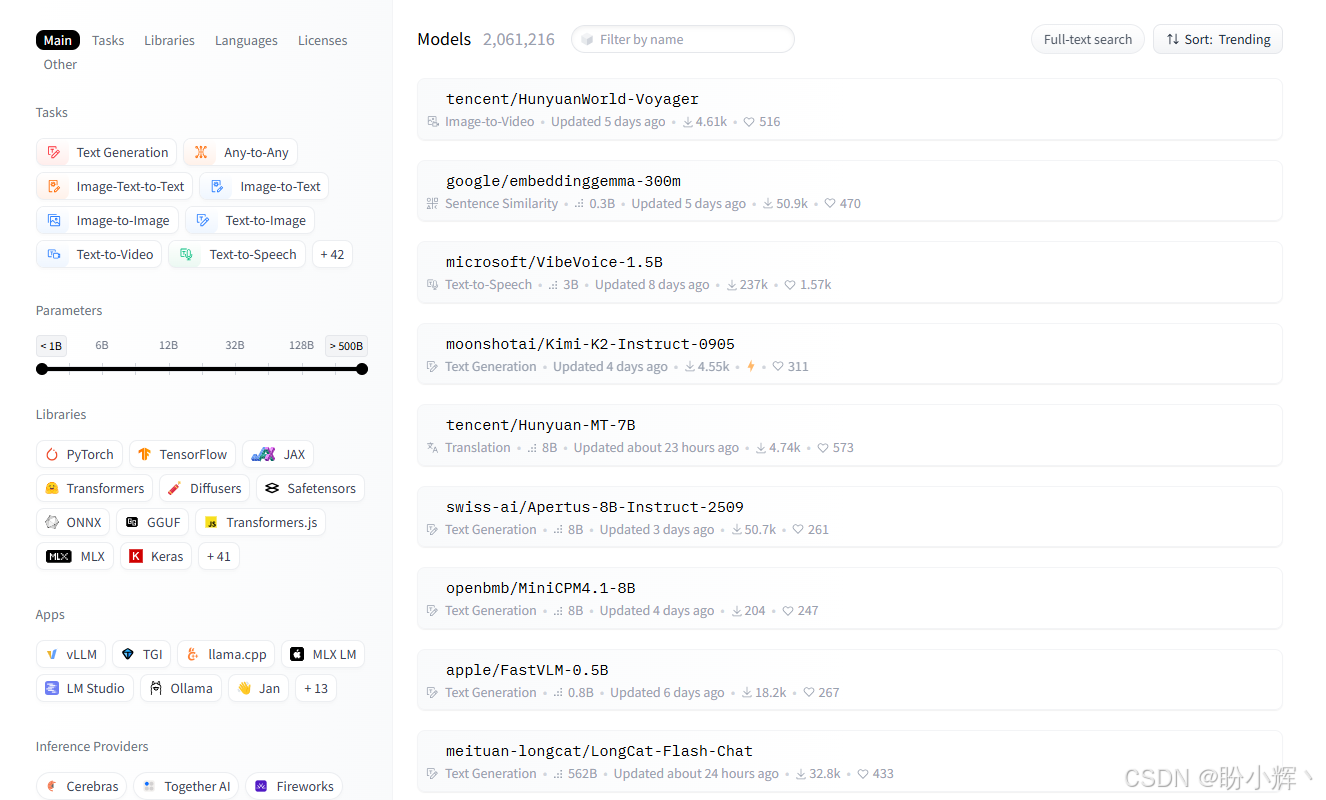Click the TGI app icon
Image resolution: width=1326 pixels, height=800 pixels.
tap(128, 655)
